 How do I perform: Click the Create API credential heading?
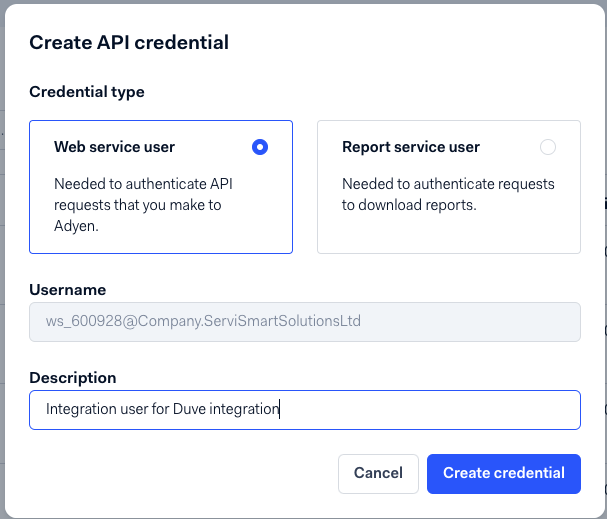(129, 43)
